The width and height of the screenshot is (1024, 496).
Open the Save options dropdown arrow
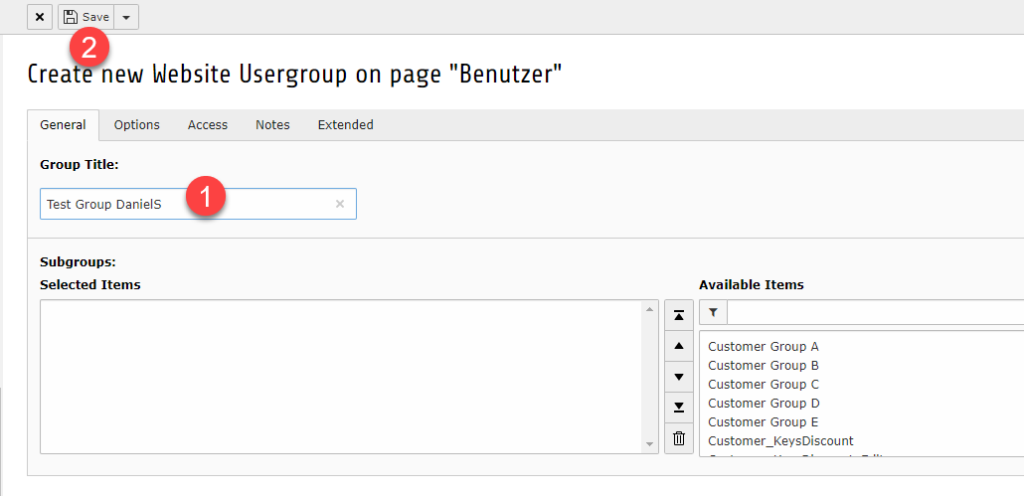[x=126, y=17]
